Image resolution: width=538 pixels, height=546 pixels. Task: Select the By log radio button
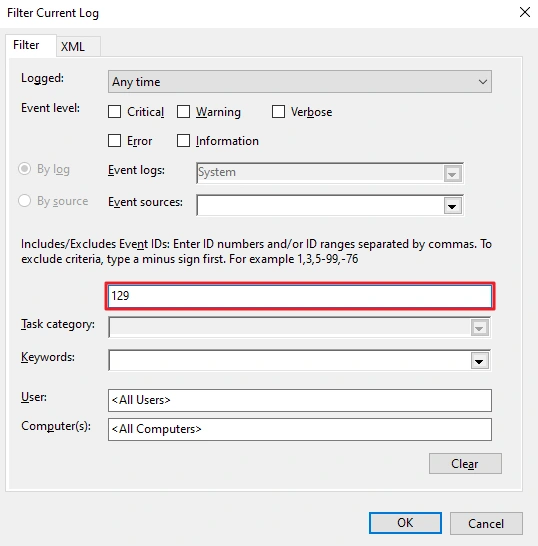pyautogui.click(x=24, y=169)
